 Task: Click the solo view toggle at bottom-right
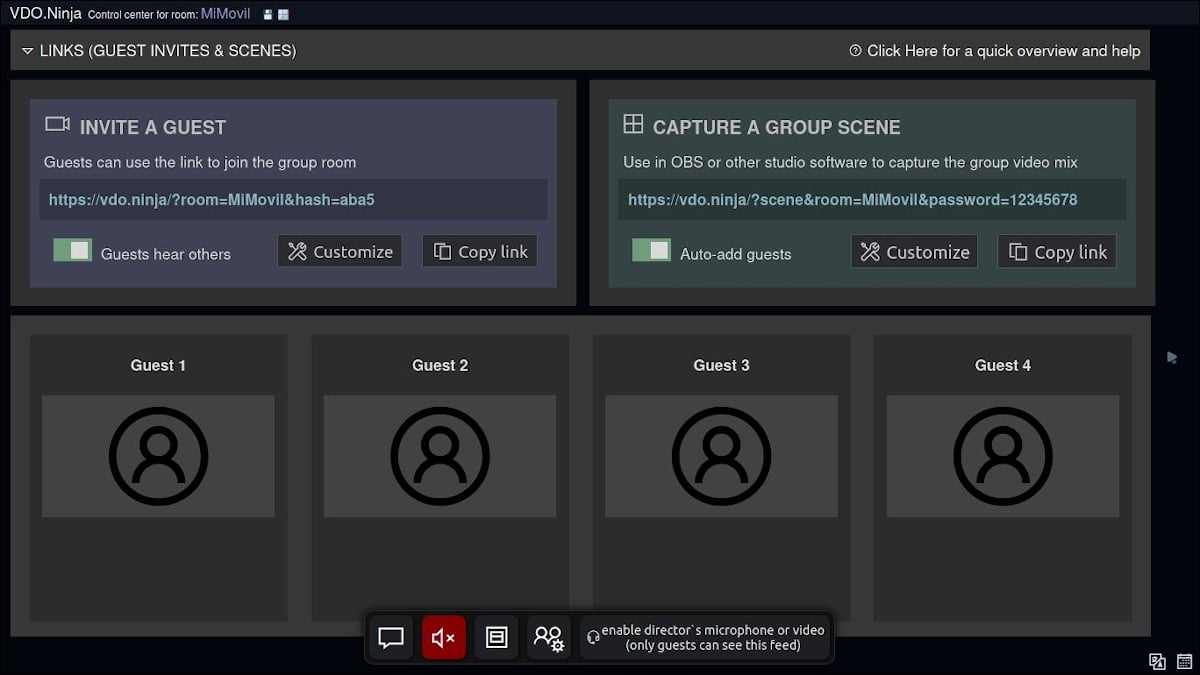(x=1157, y=661)
